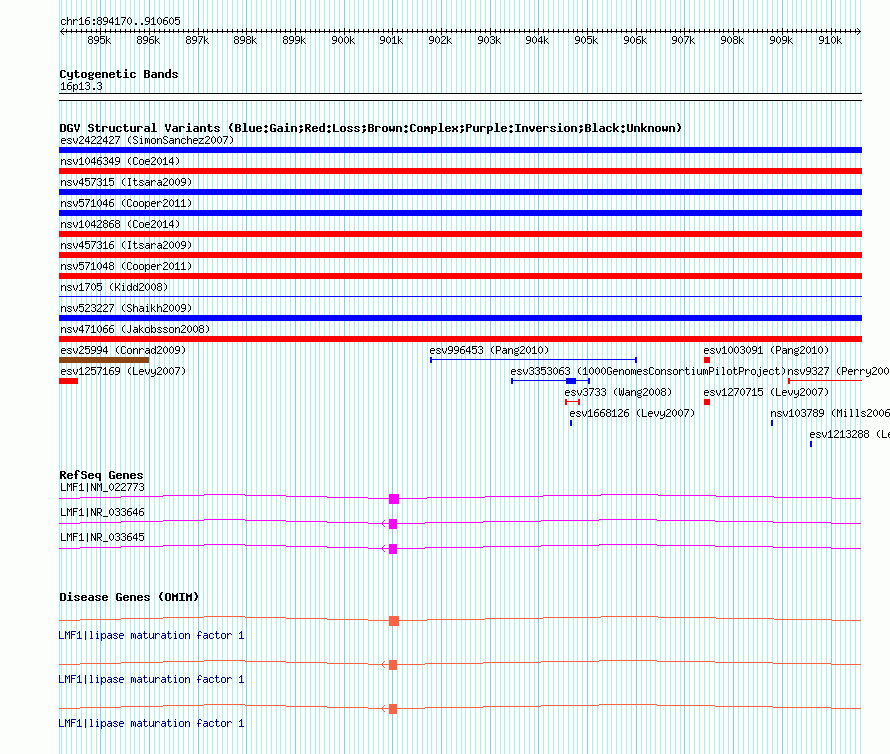
Task: Click the blue esv2422427 SimonSanchez2007 variant bar
Action: (x=460, y=150)
